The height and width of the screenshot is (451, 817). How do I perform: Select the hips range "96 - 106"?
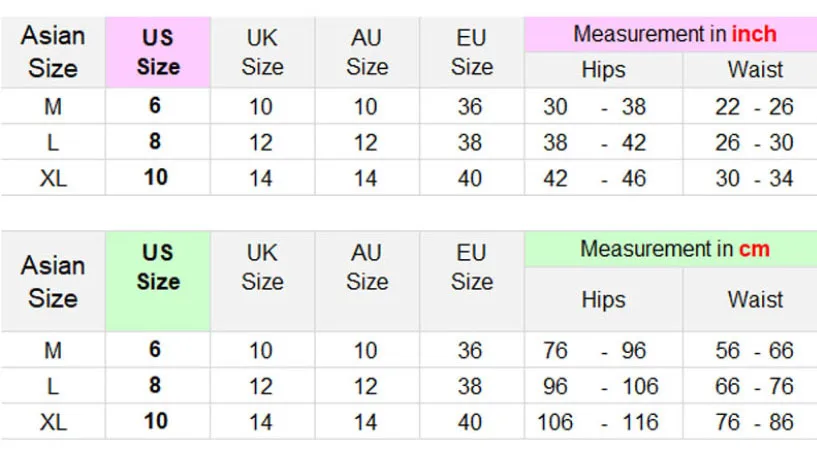(600, 386)
